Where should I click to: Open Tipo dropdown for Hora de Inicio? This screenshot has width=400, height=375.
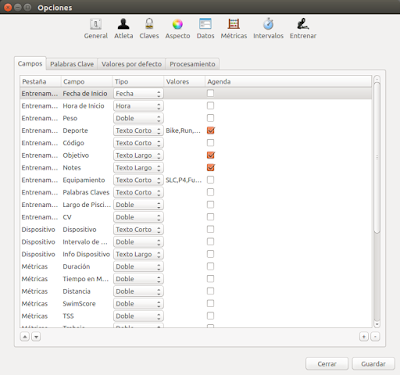pyautogui.click(x=138, y=106)
